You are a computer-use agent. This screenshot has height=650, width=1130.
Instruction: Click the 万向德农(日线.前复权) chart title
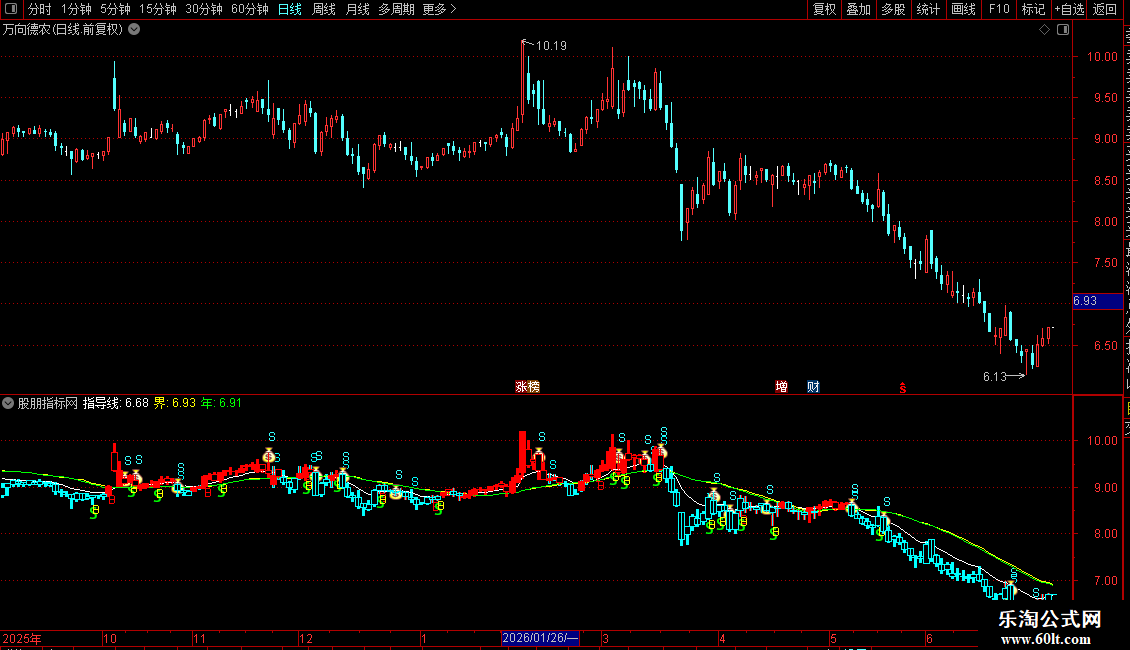click(63, 30)
